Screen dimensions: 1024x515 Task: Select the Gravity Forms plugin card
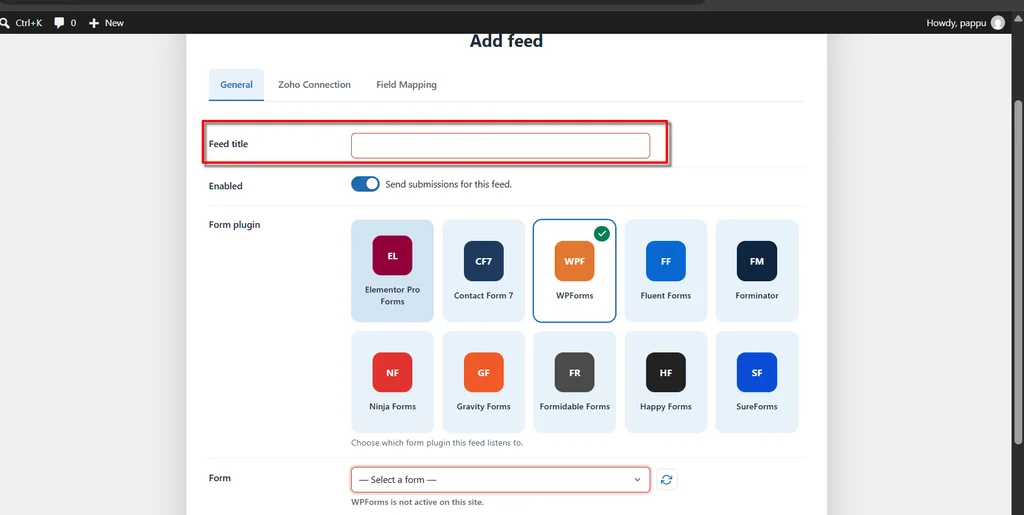click(483, 382)
